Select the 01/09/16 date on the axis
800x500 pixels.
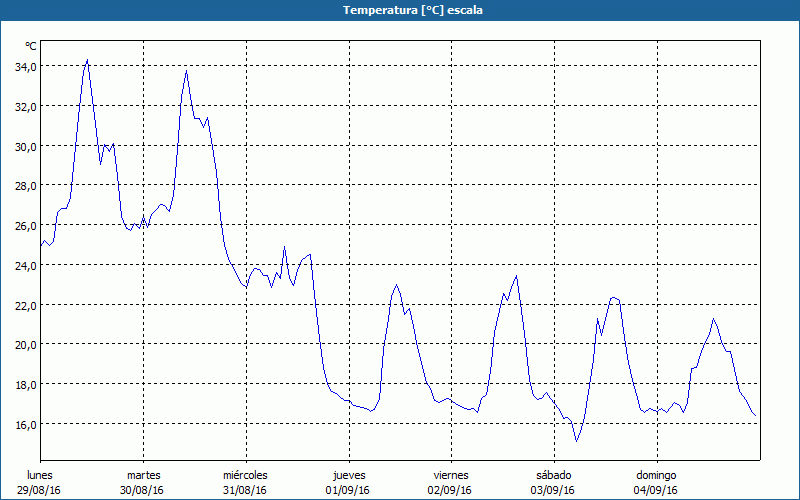click(348, 490)
